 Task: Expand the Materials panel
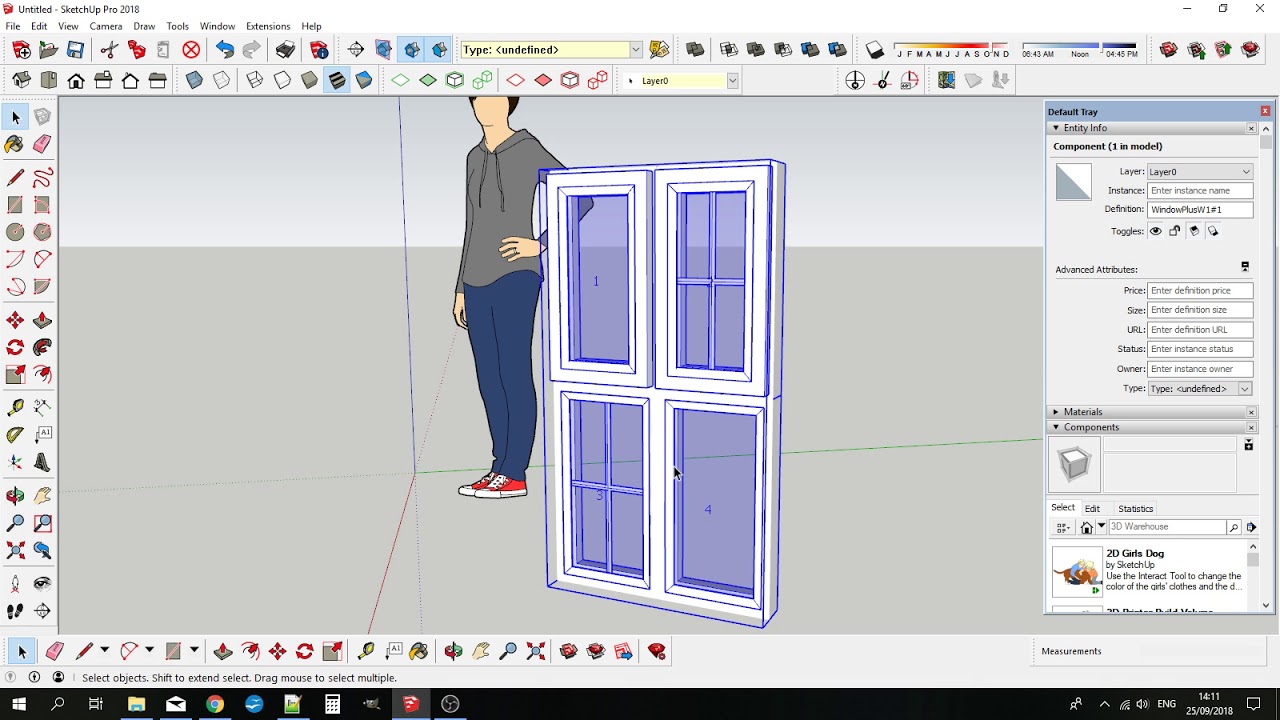point(1055,412)
